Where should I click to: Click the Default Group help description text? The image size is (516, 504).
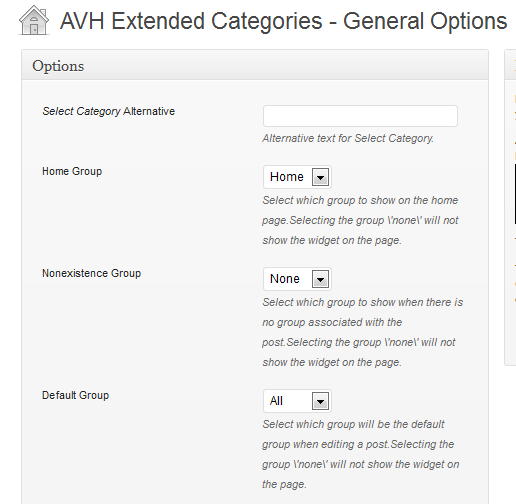click(x=361, y=454)
